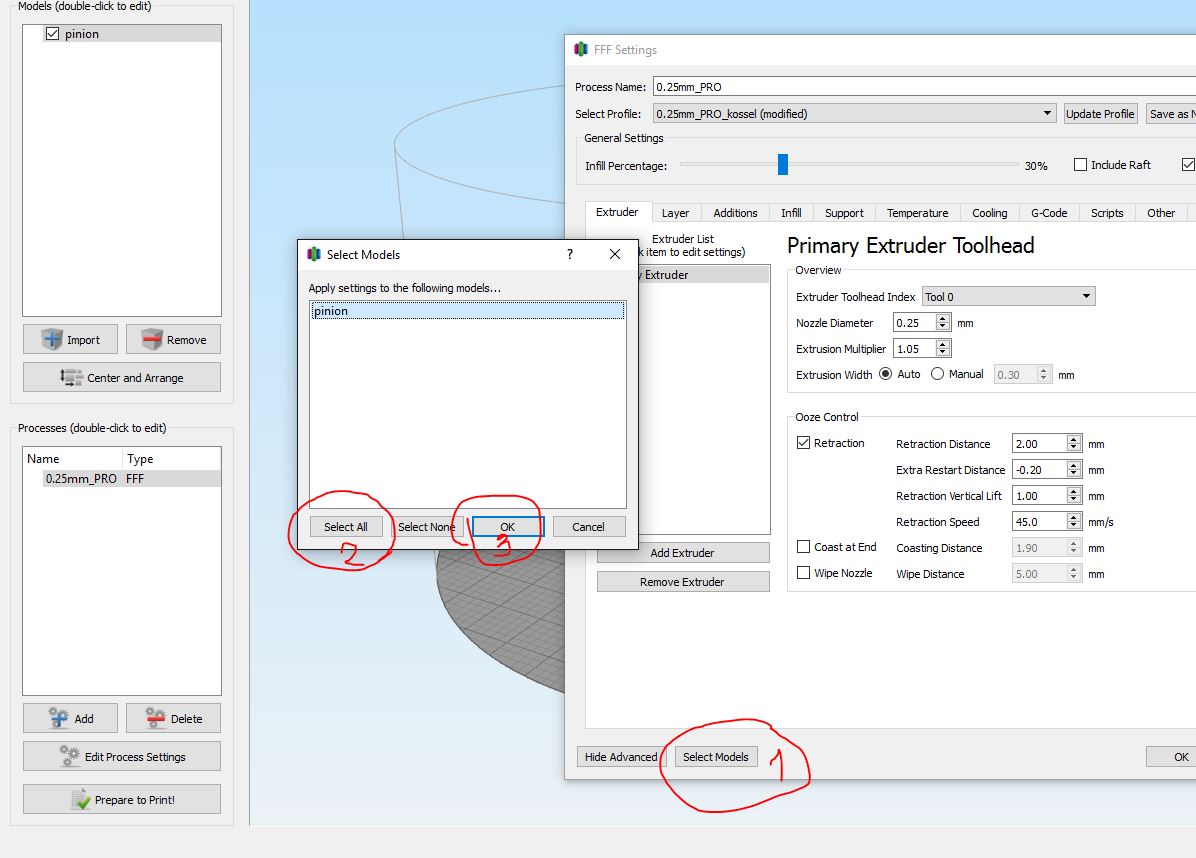The width and height of the screenshot is (1196, 858).
Task: Click Select All in Select Models dialog
Action: tap(346, 527)
